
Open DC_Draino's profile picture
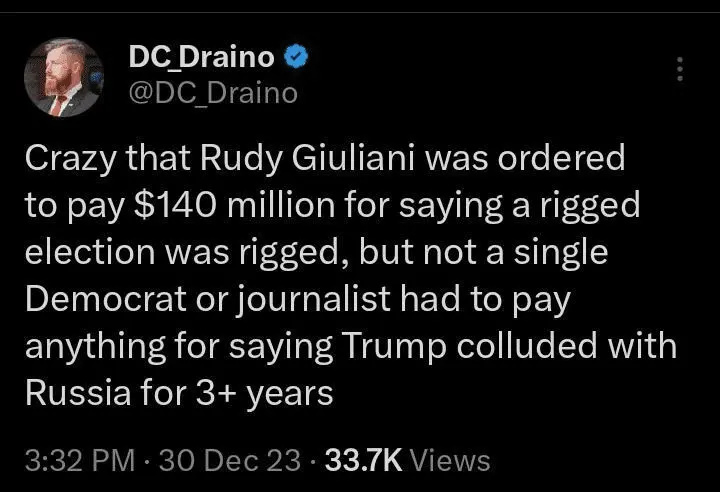pyautogui.click(x=63, y=78)
